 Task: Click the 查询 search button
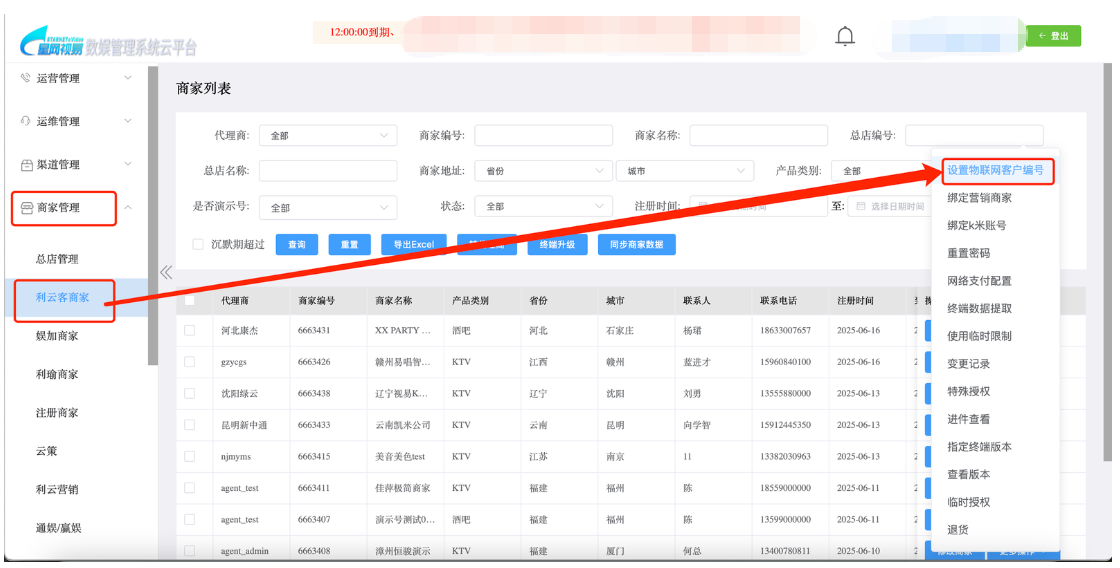click(296, 244)
